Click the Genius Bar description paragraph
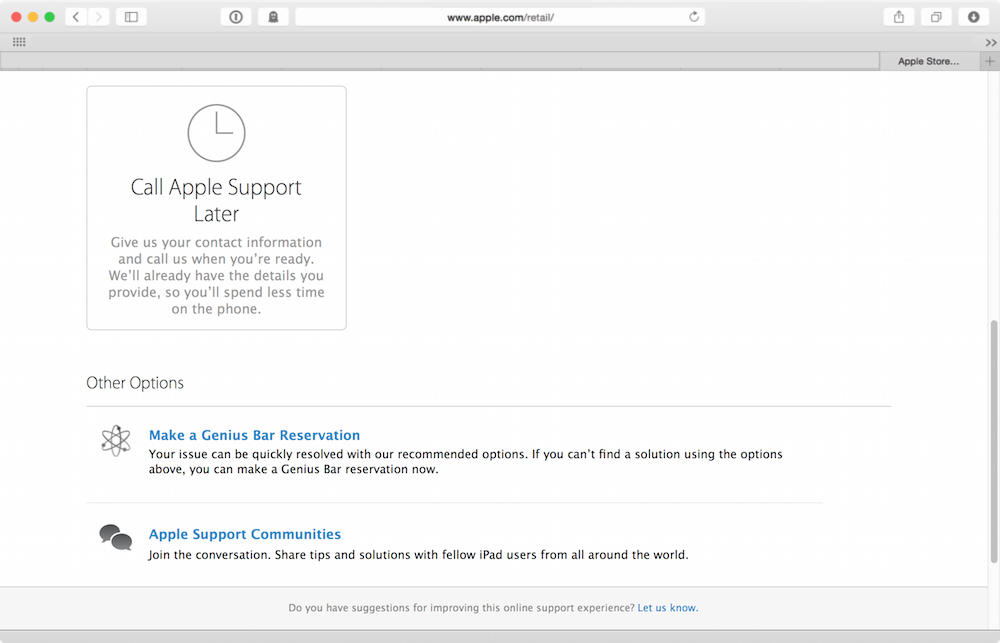The width and height of the screenshot is (1000, 643). tap(466, 462)
